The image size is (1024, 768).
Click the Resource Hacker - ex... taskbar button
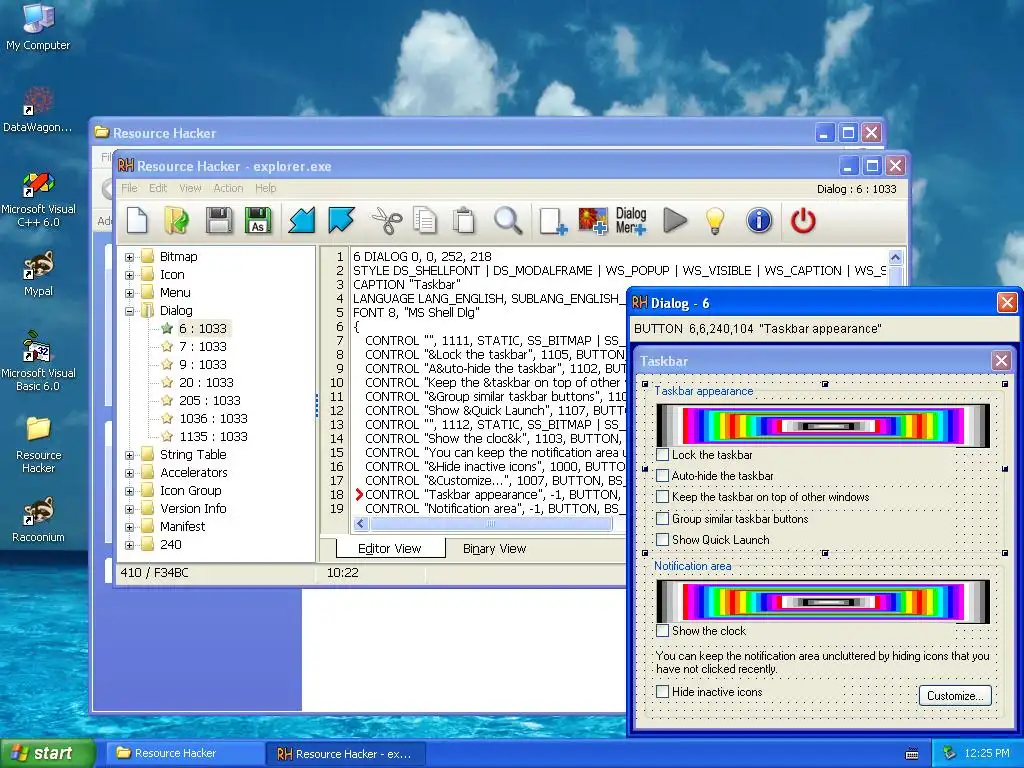click(x=346, y=754)
